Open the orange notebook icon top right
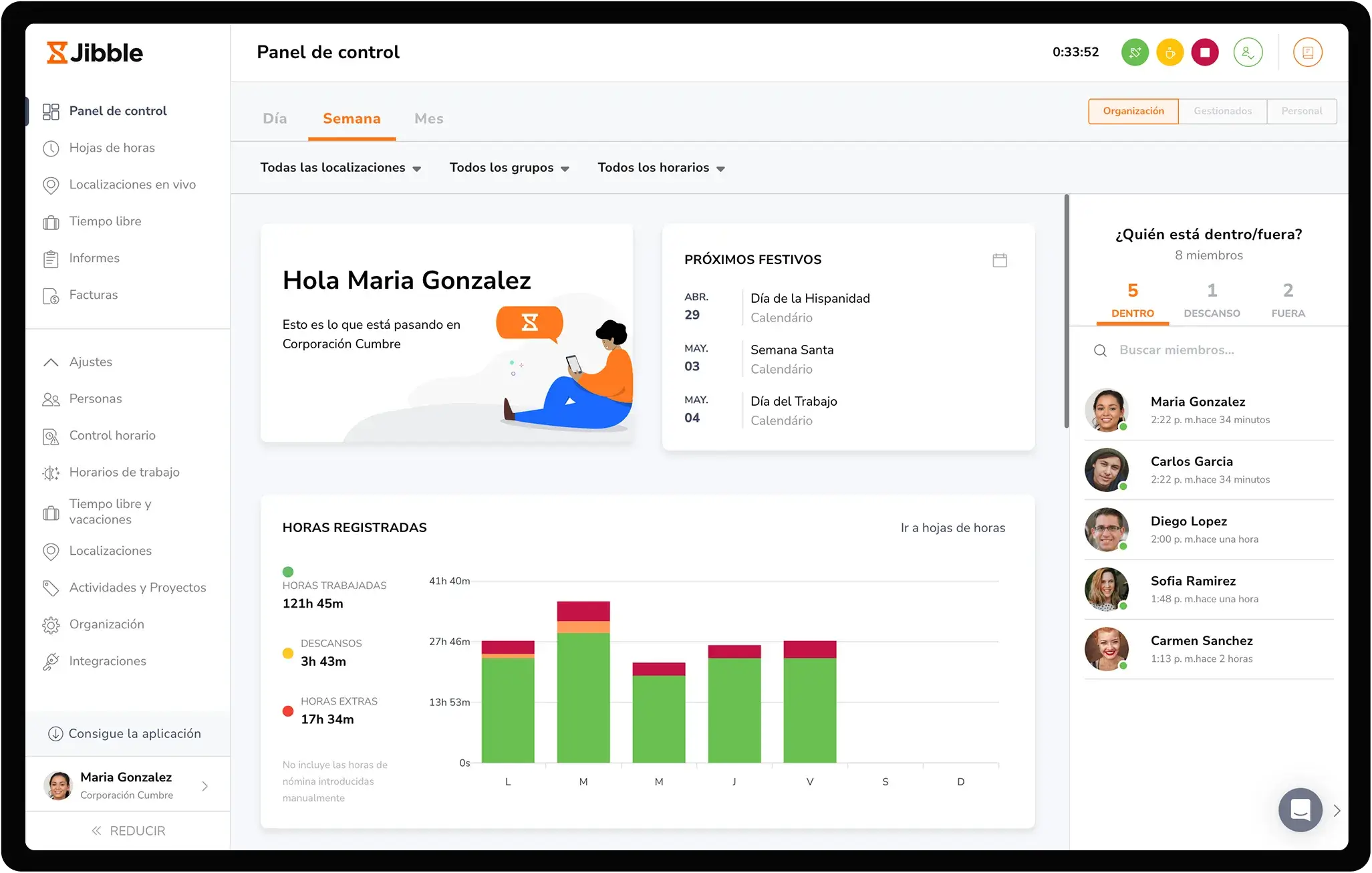The image size is (1372, 873). (x=1308, y=52)
